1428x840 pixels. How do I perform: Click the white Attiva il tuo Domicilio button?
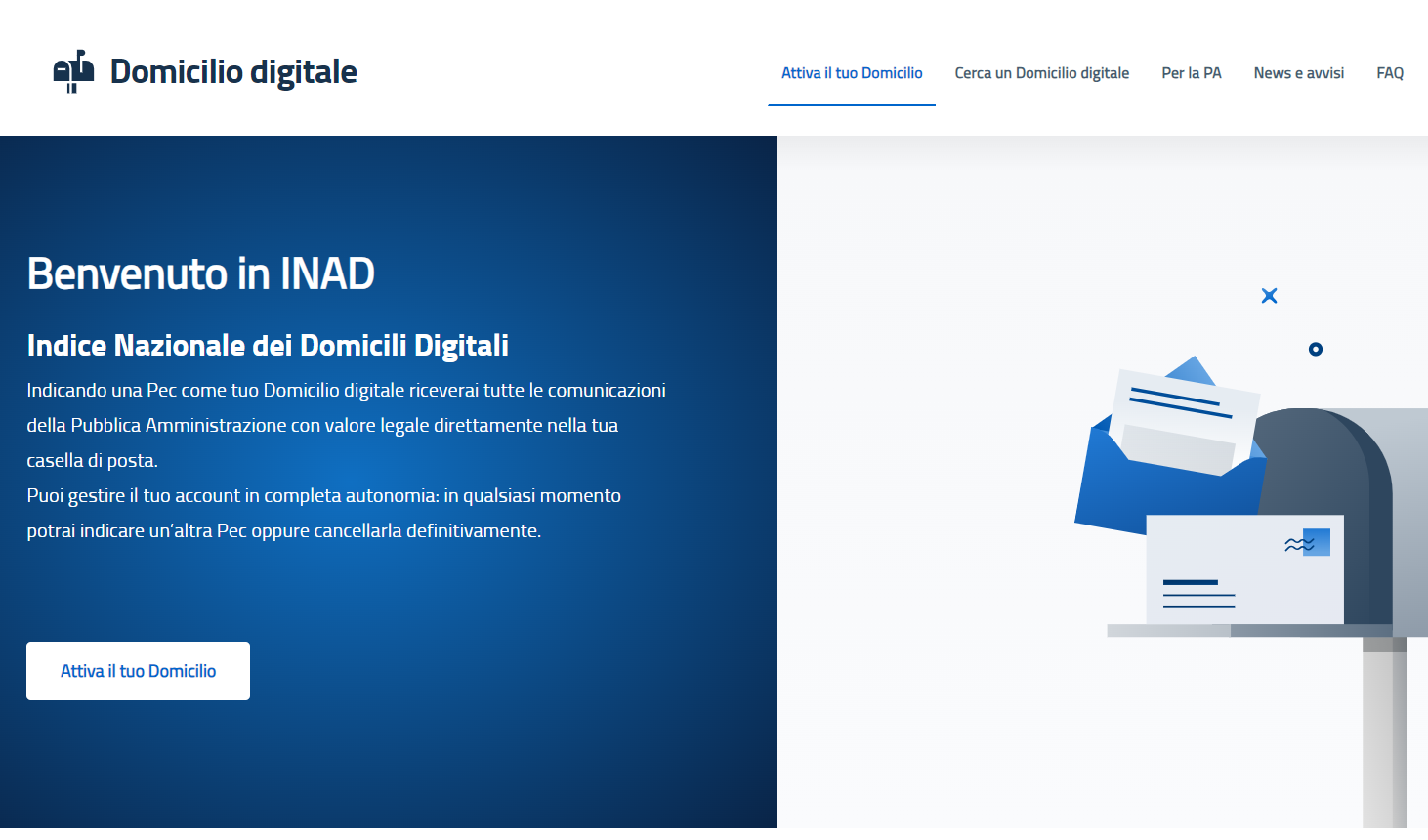tap(138, 671)
